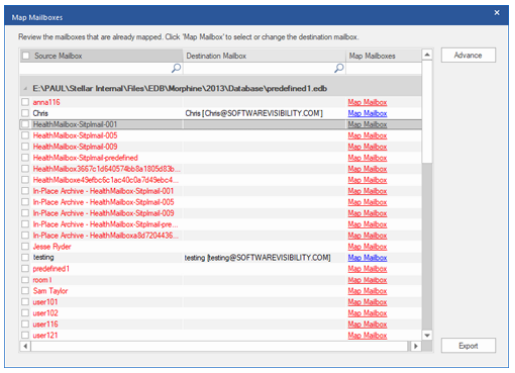Image resolution: width=515 pixels, height=373 pixels.
Task: Tick the select-all Source Mailbox checkbox
Action: pyautogui.click(x=26, y=56)
